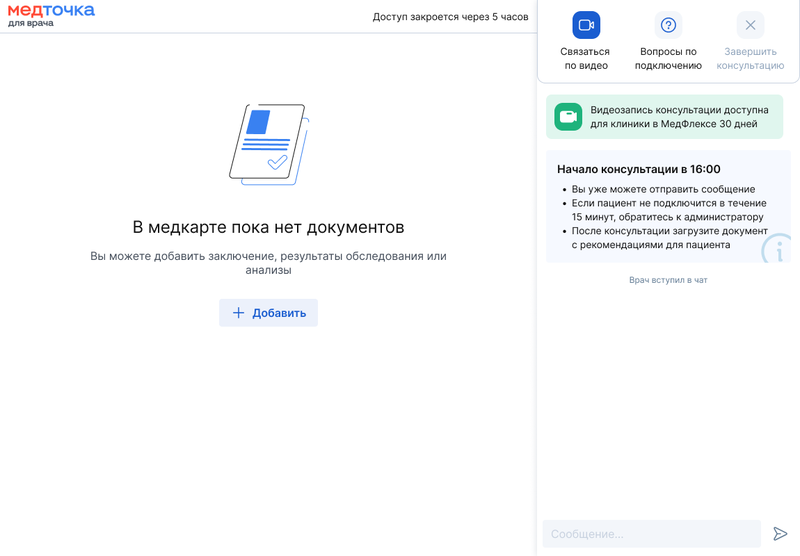
Task: Click the 'В медкарте пока нет документов' heading
Action: pos(268,227)
